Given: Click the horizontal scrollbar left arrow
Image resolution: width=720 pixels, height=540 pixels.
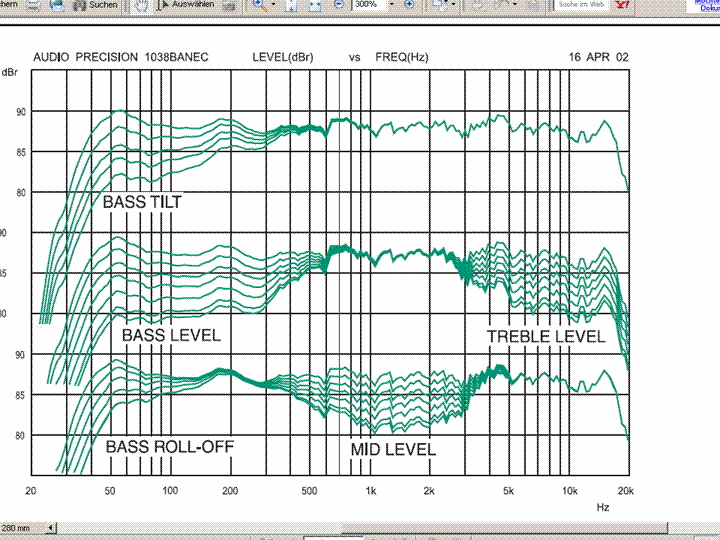Looking at the screenshot, I should [x=52, y=527].
